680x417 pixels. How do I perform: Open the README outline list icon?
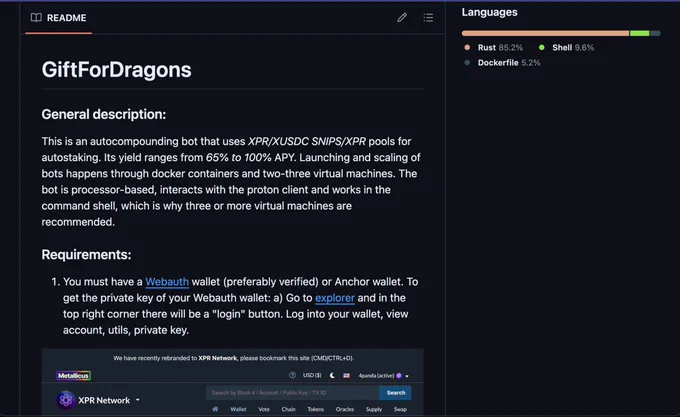428,17
